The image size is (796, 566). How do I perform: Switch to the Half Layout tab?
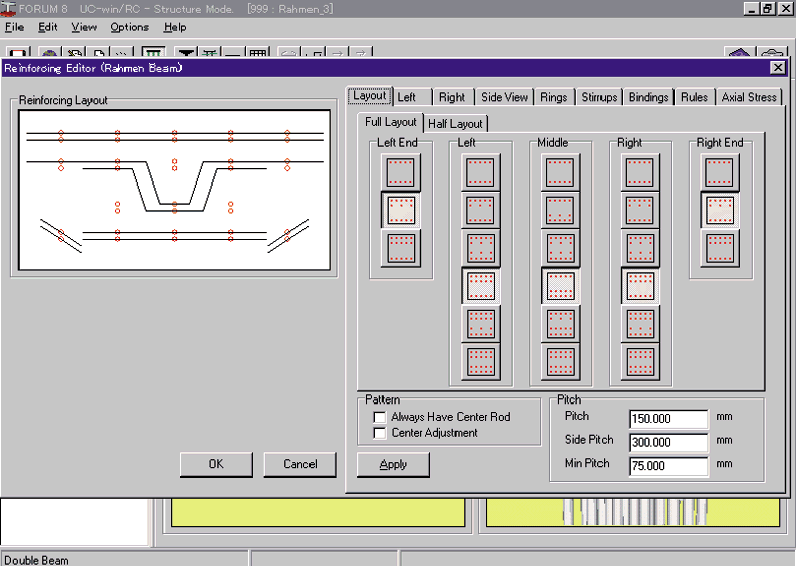click(455, 124)
